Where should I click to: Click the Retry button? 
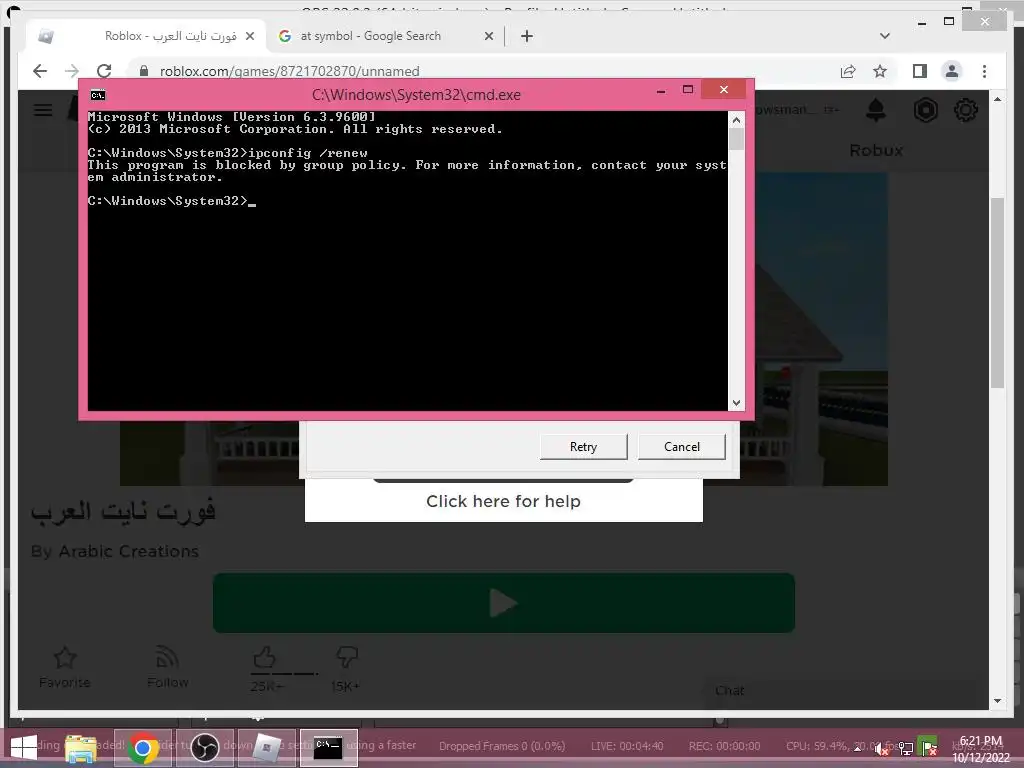pyautogui.click(x=583, y=447)
